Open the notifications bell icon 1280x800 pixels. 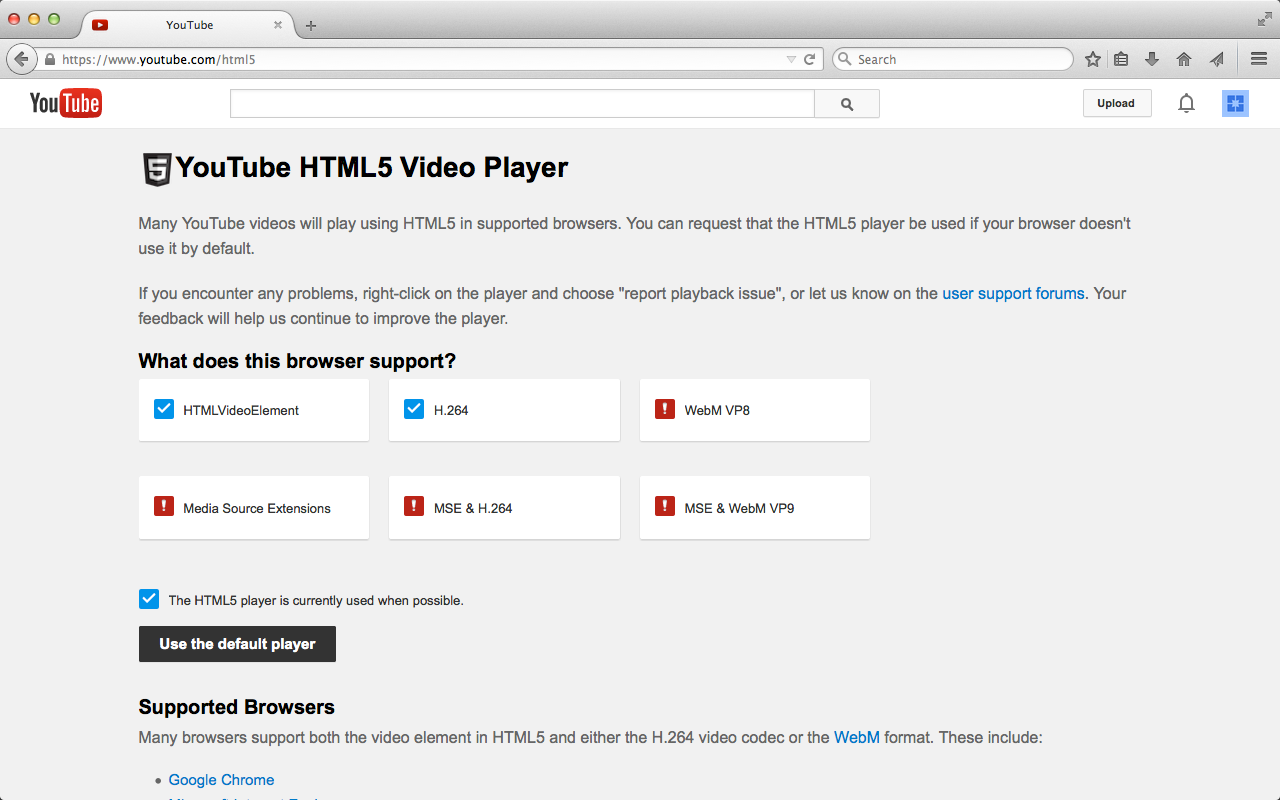coord(1186,103)
